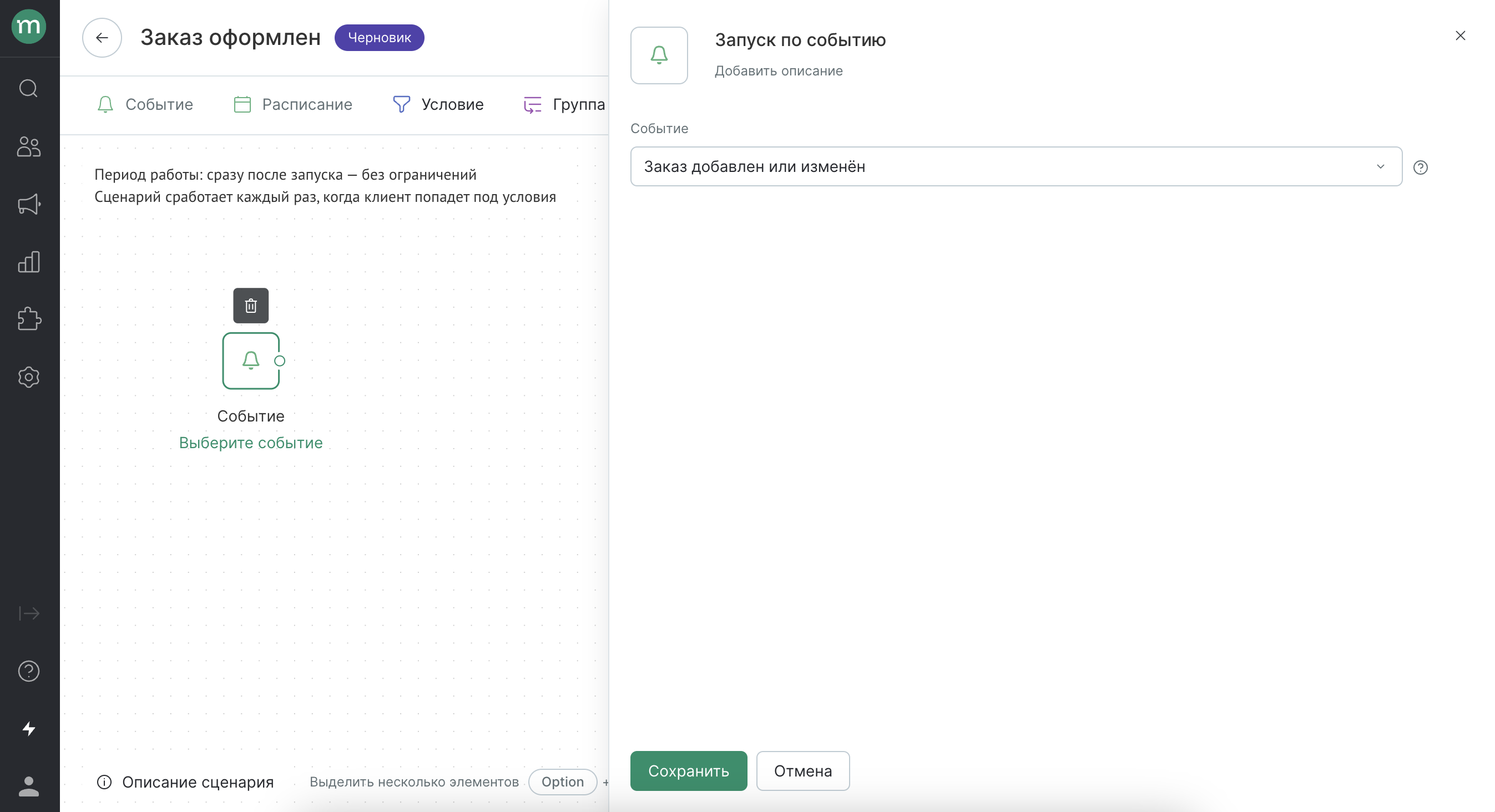Click the Добавить описание input field
Viewport: 1495px width, 812px height.
[x=778, y=70]
